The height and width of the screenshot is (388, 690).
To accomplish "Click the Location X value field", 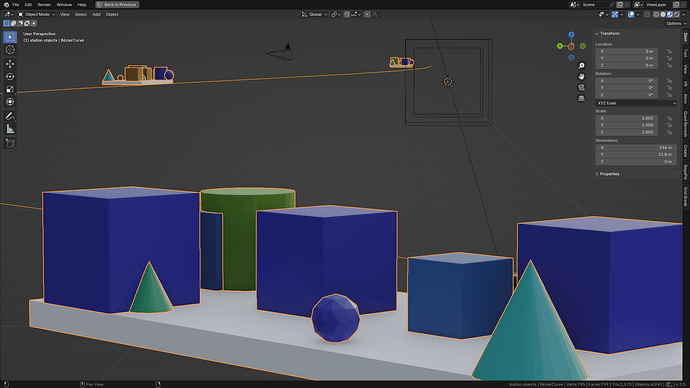I will (x=627, y=51).
